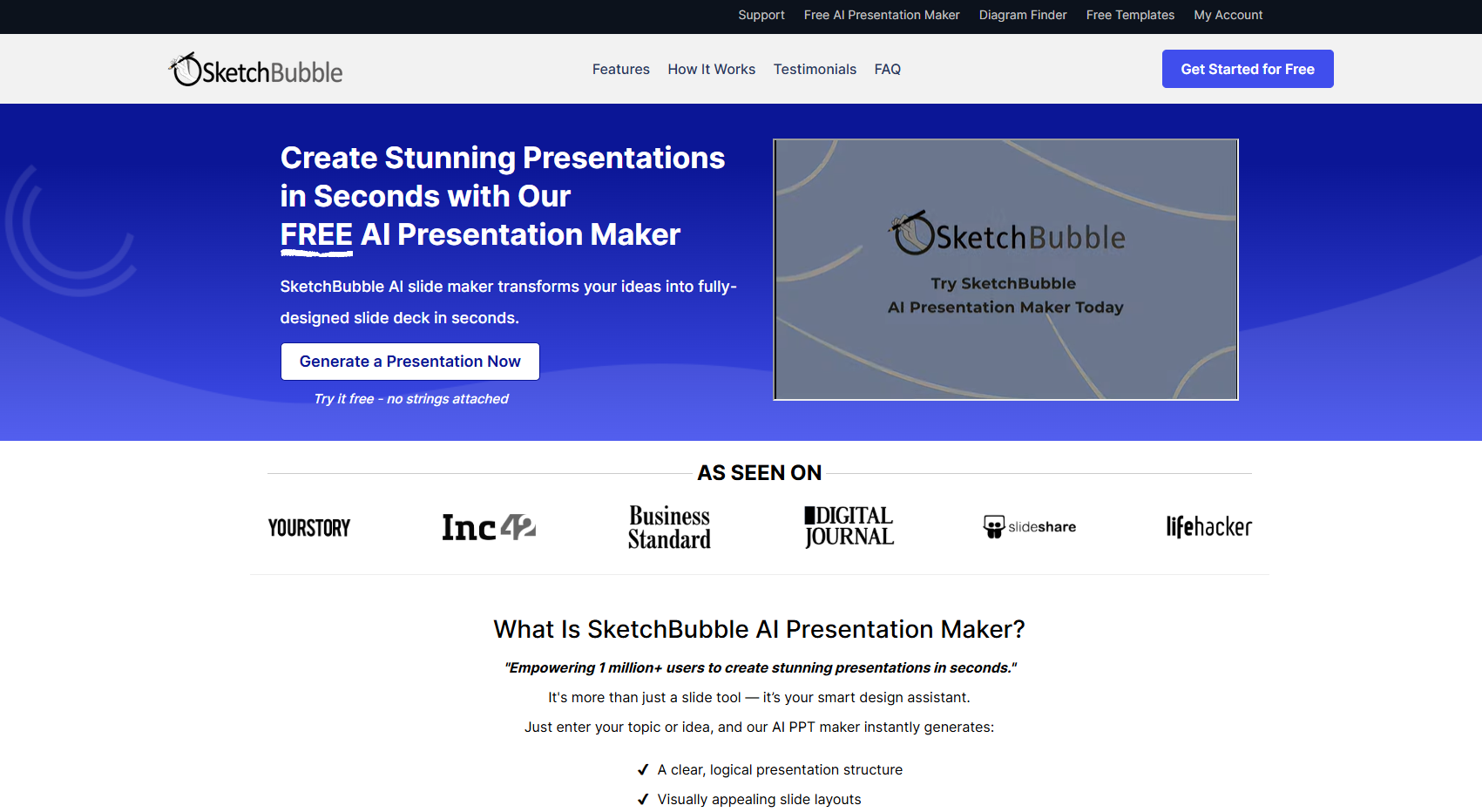Click Generate a Presentation Now button

click(409, 362)
